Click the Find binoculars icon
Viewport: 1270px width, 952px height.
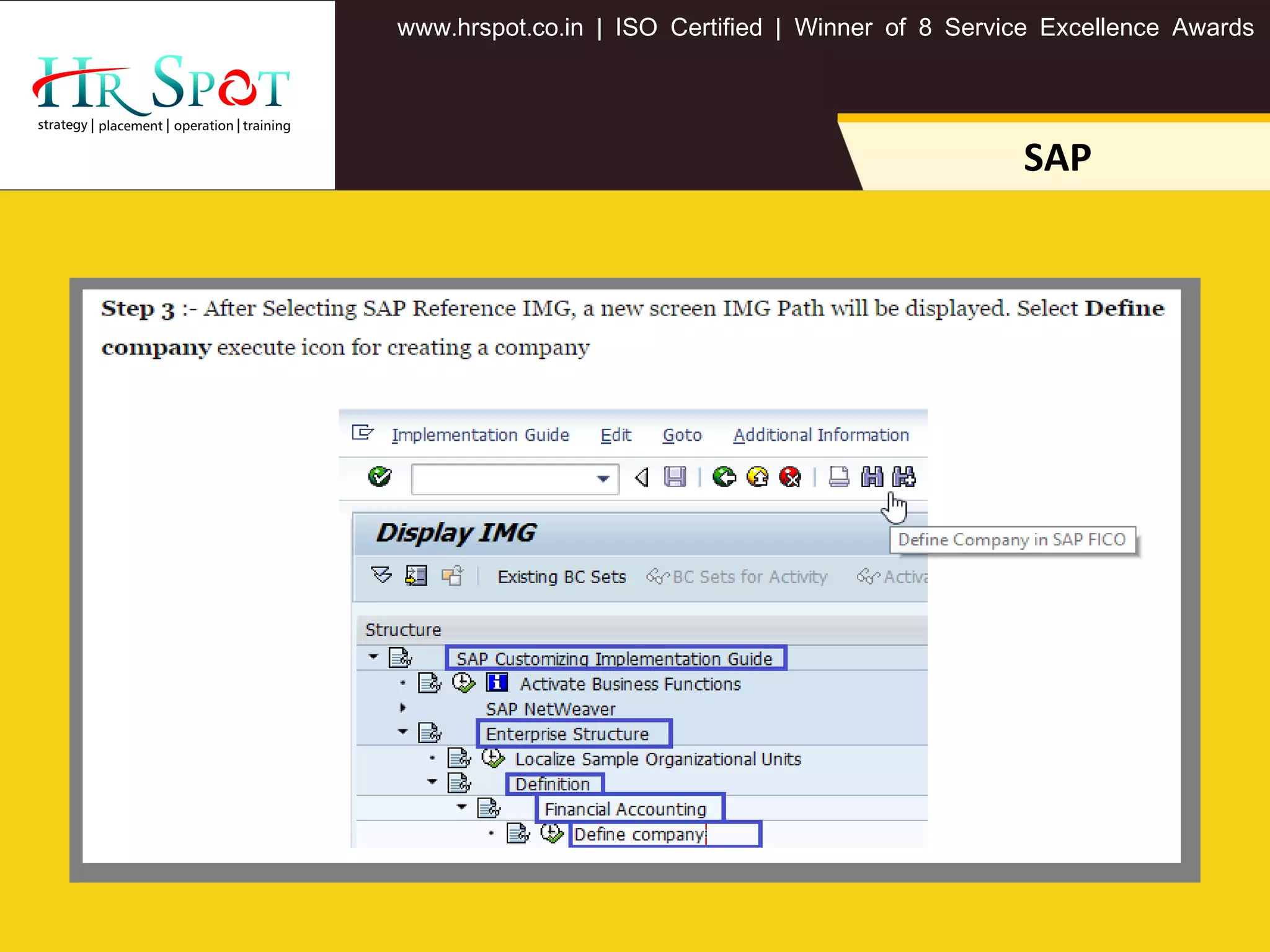coord(872,477)
